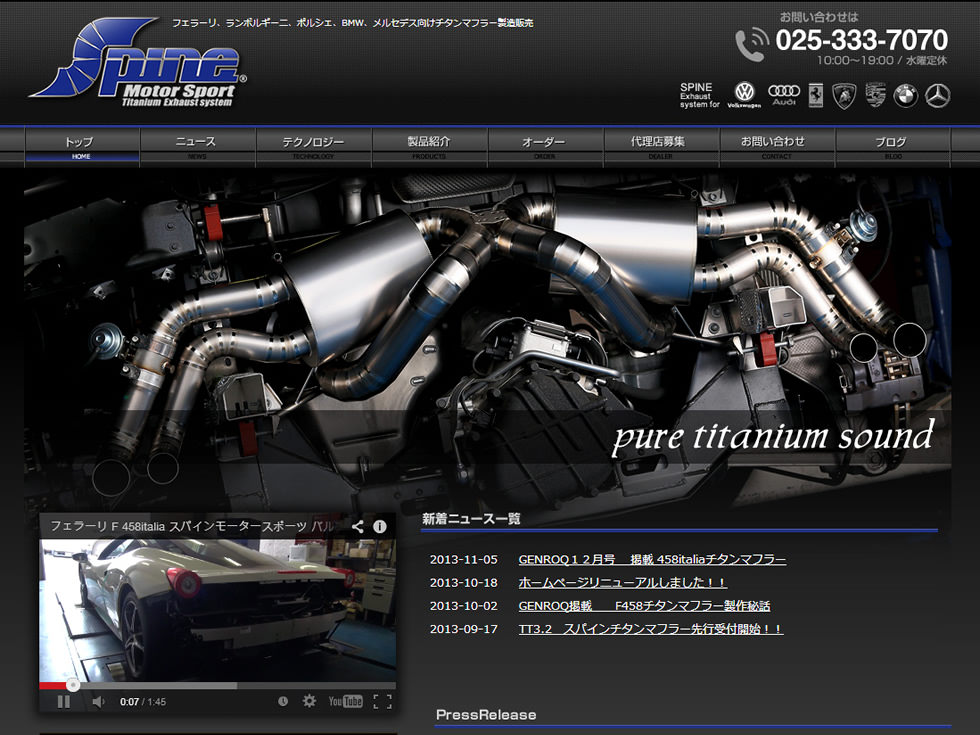Click the Lamborghini shield logo
The image size is (980, 735).
[x=844, y=96]
